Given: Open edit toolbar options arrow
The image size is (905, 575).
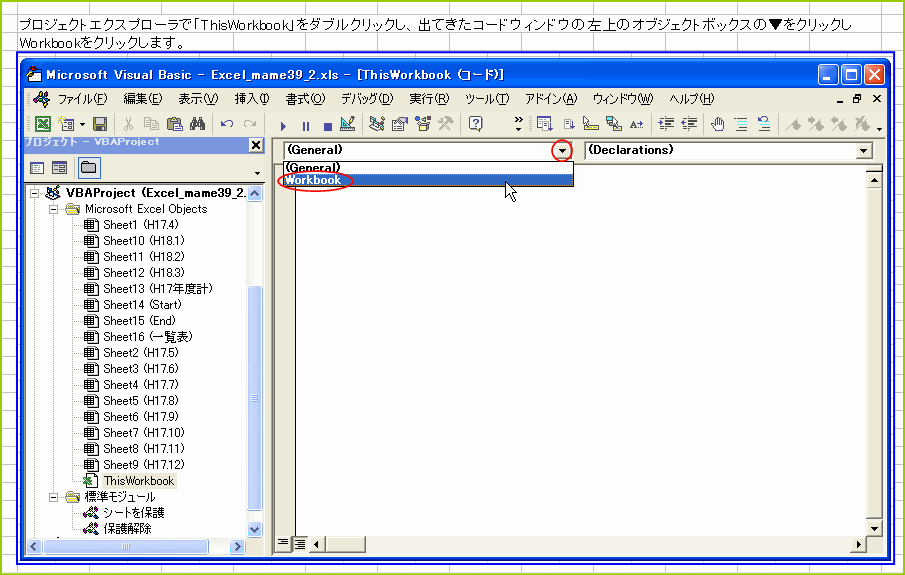Looking at the screenshot, I should 879,128.
